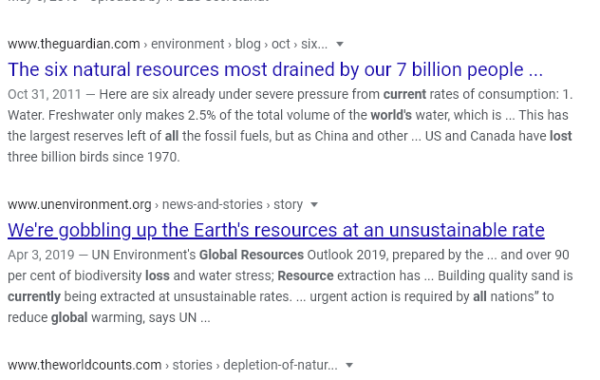Click the "stories › depletion-of-natur..." breadcrumb path

[255, 365]
